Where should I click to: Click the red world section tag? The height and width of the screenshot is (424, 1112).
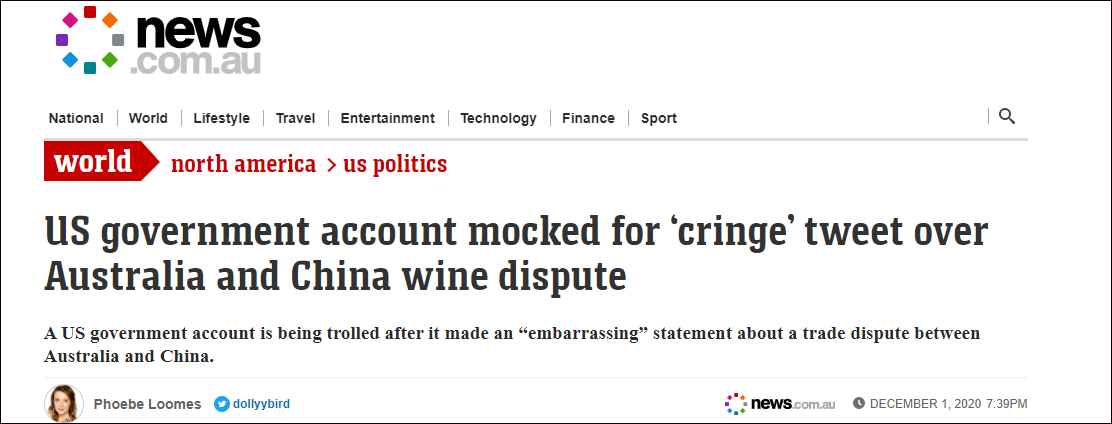(x=96, y=162)
